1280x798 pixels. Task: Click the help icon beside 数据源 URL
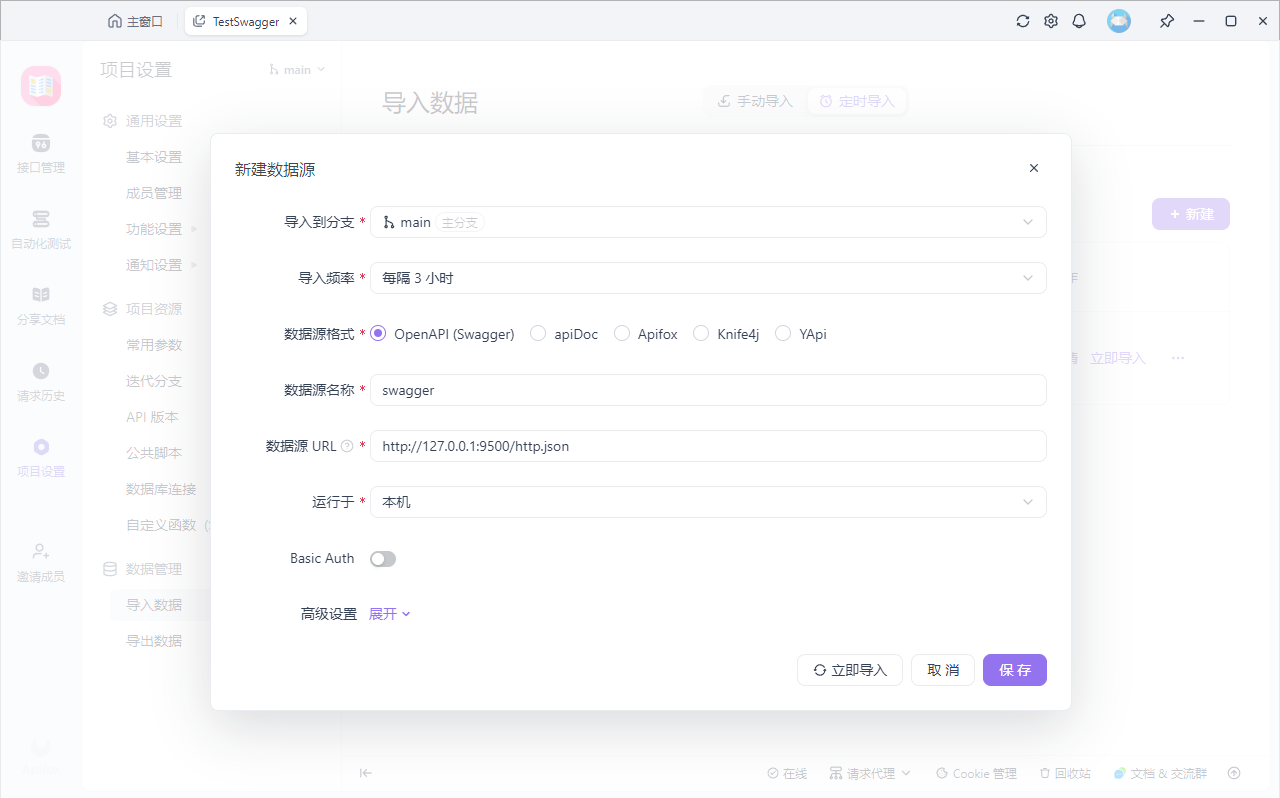click(x=347, y=446)
